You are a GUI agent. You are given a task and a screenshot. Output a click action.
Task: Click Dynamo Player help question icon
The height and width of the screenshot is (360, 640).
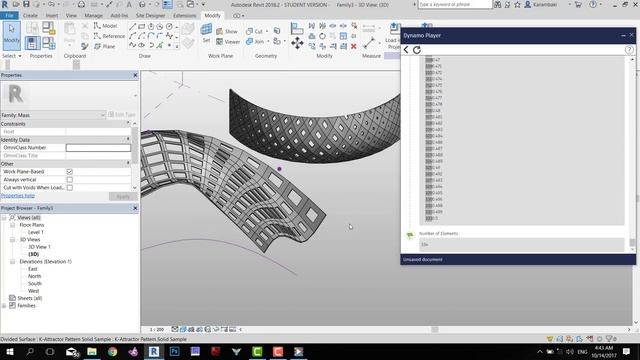point(629,50)
